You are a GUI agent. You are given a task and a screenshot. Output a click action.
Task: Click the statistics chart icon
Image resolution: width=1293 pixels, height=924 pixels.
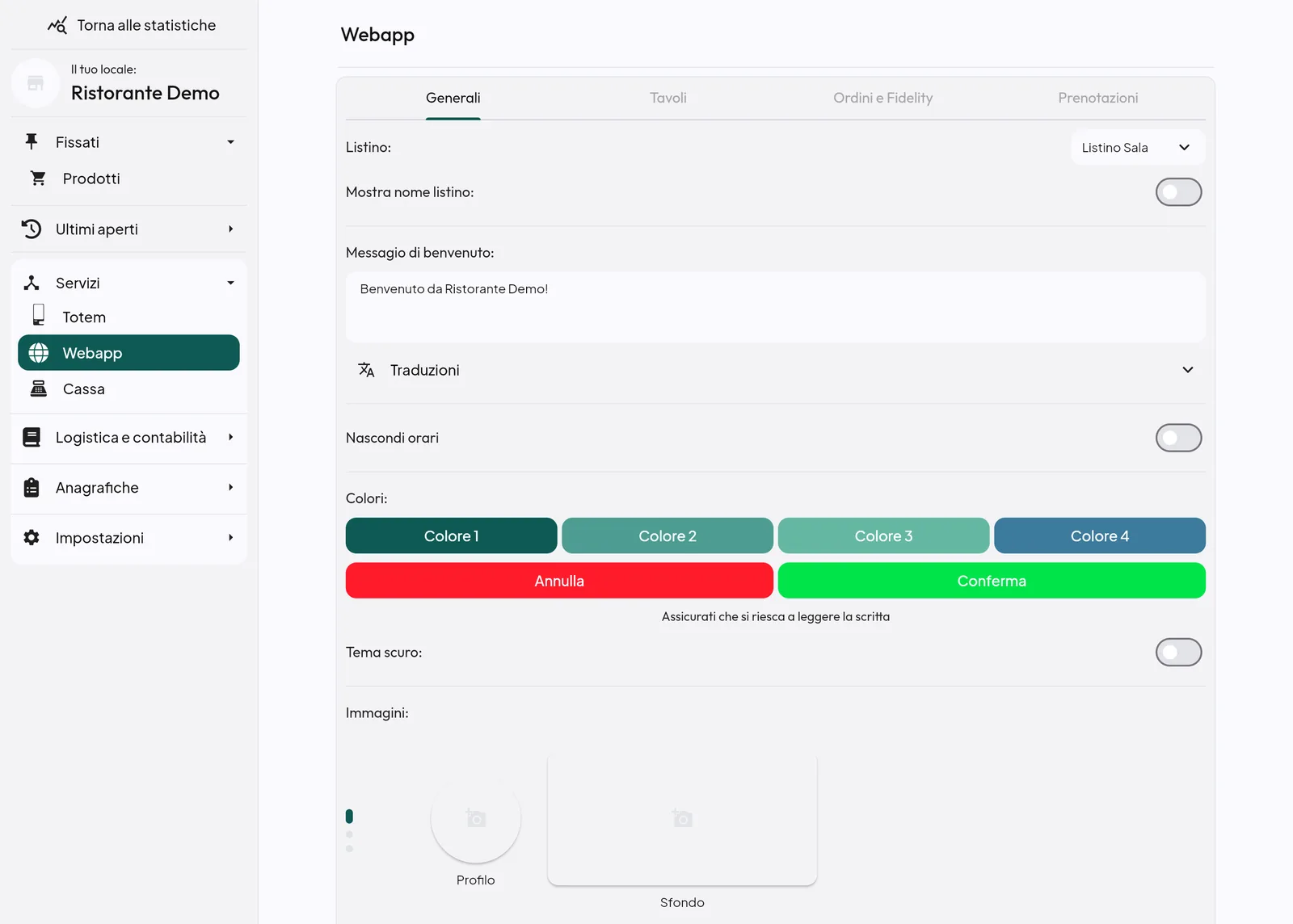(57, 26)
